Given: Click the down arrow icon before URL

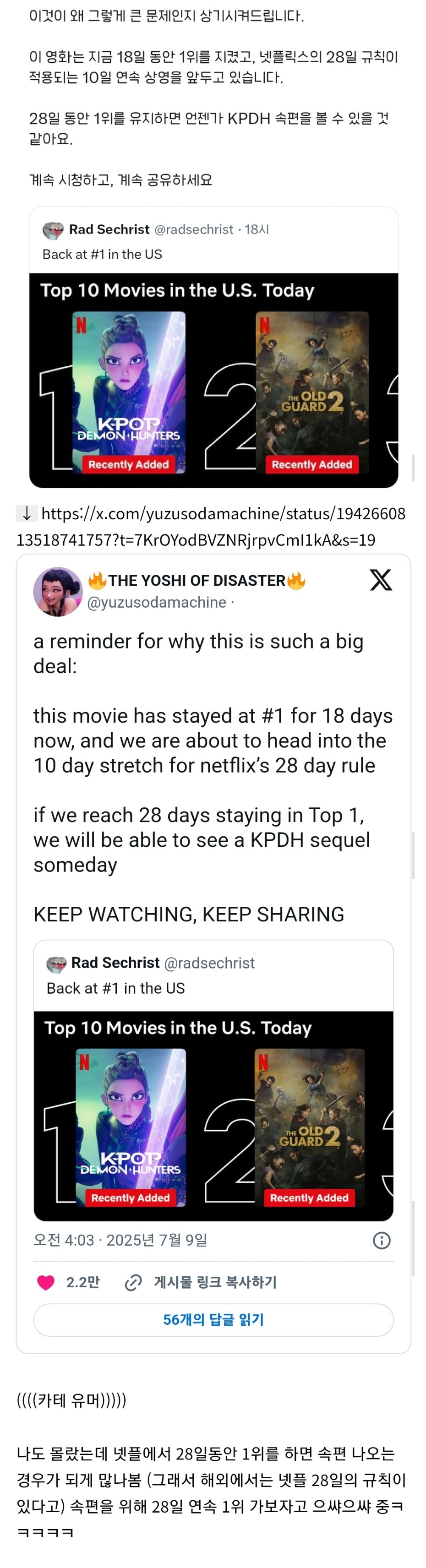Looking at the screenshot, I should click(27, 513).
